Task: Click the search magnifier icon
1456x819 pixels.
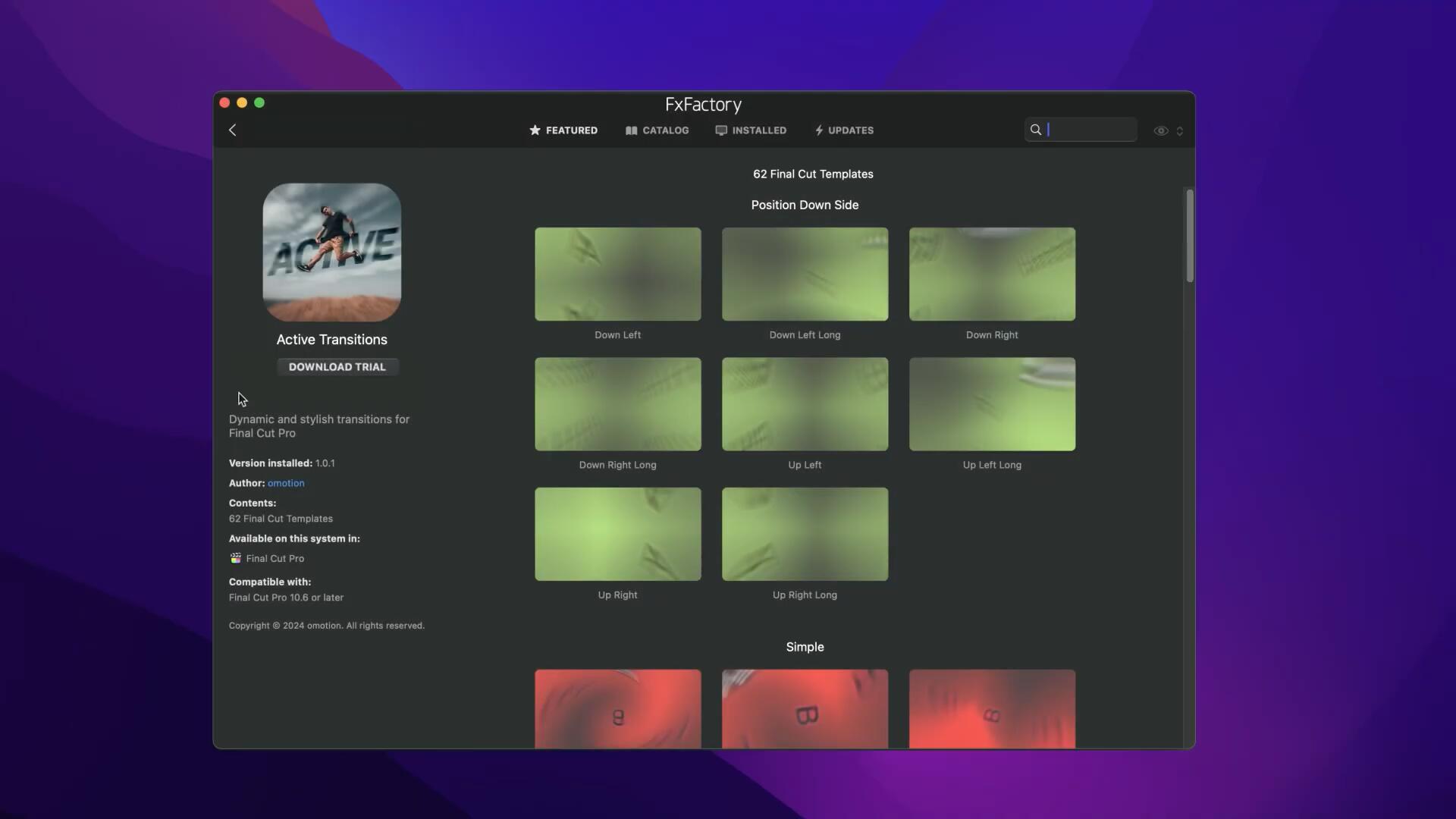Action: click(x=1035, y=130)
